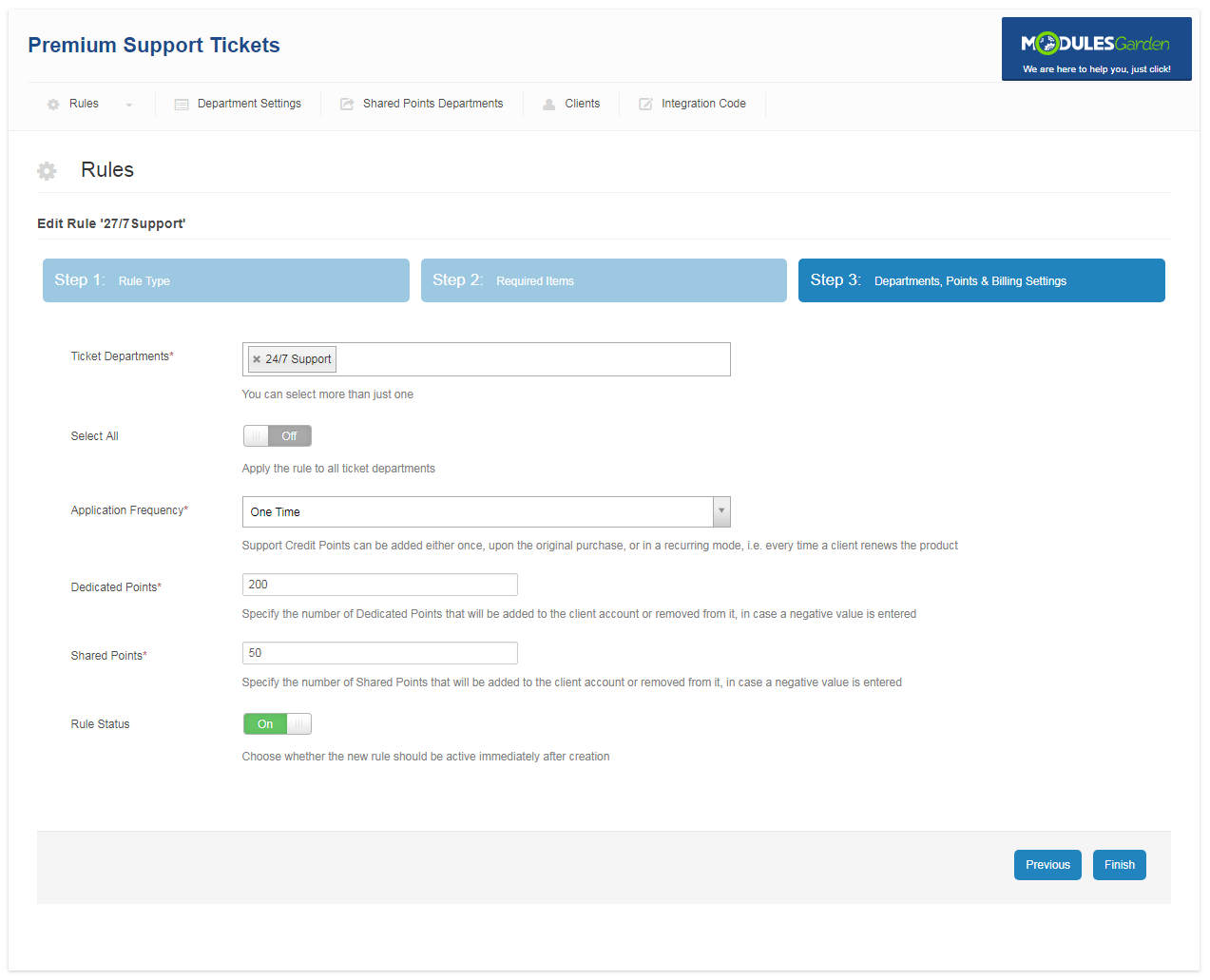
Task: Click the Integration Code edit icon
Action: tap(645, 105)
